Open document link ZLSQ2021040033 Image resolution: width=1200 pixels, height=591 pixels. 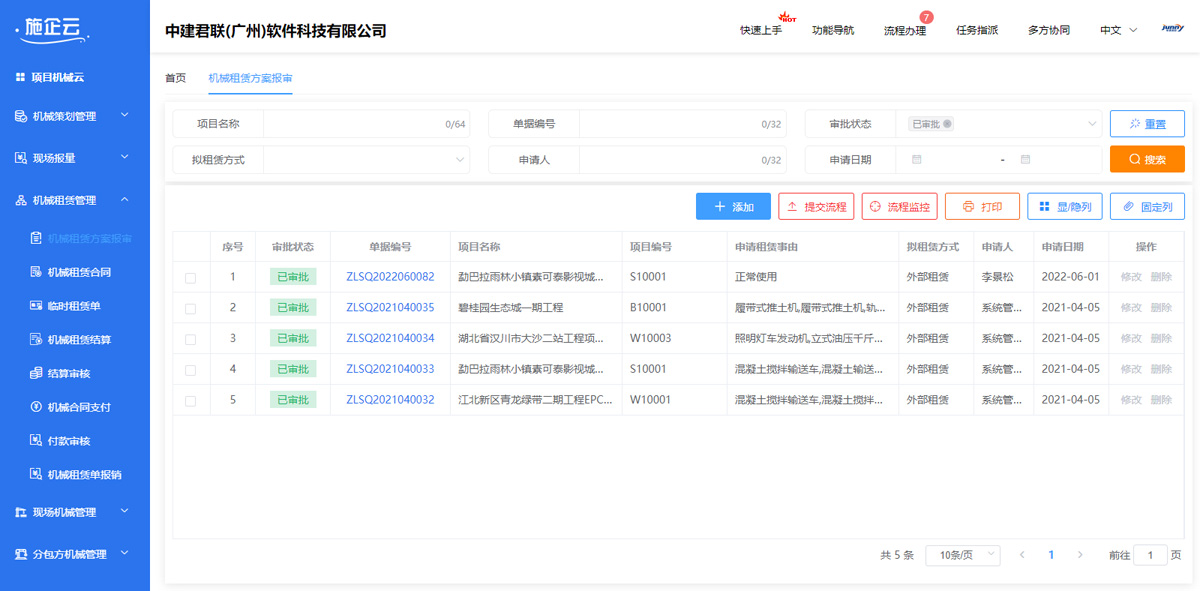coord(390,370)
